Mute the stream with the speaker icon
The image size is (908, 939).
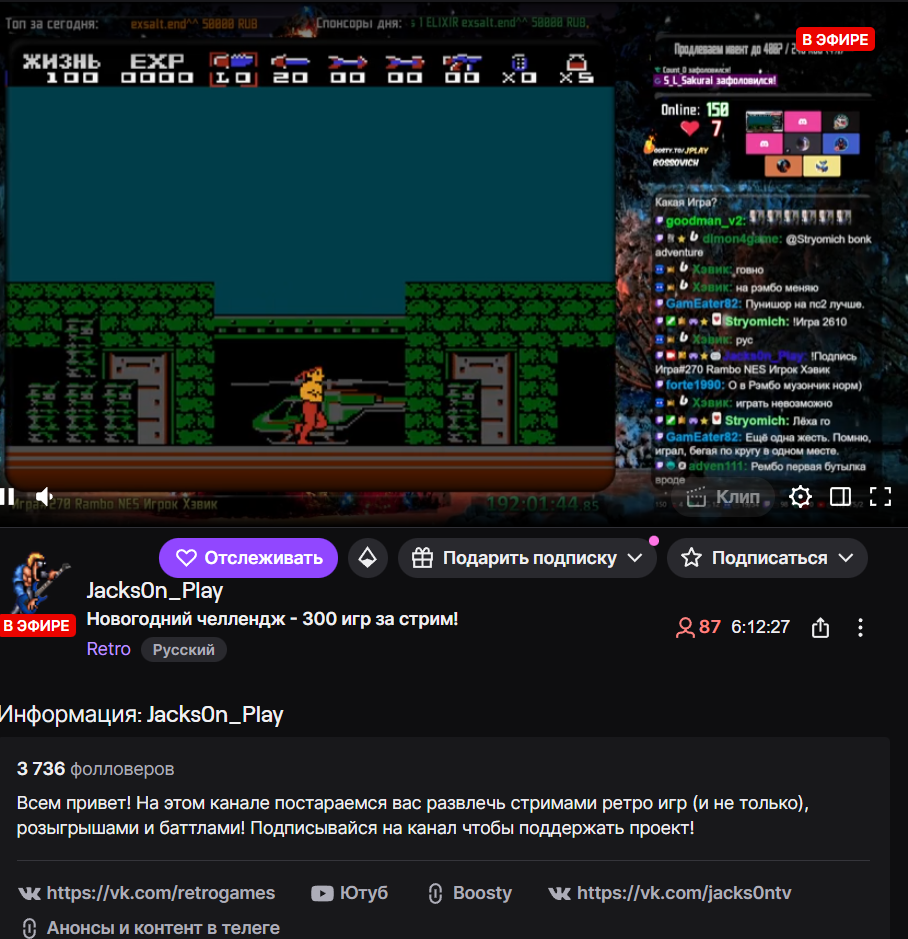coord(44,496)
